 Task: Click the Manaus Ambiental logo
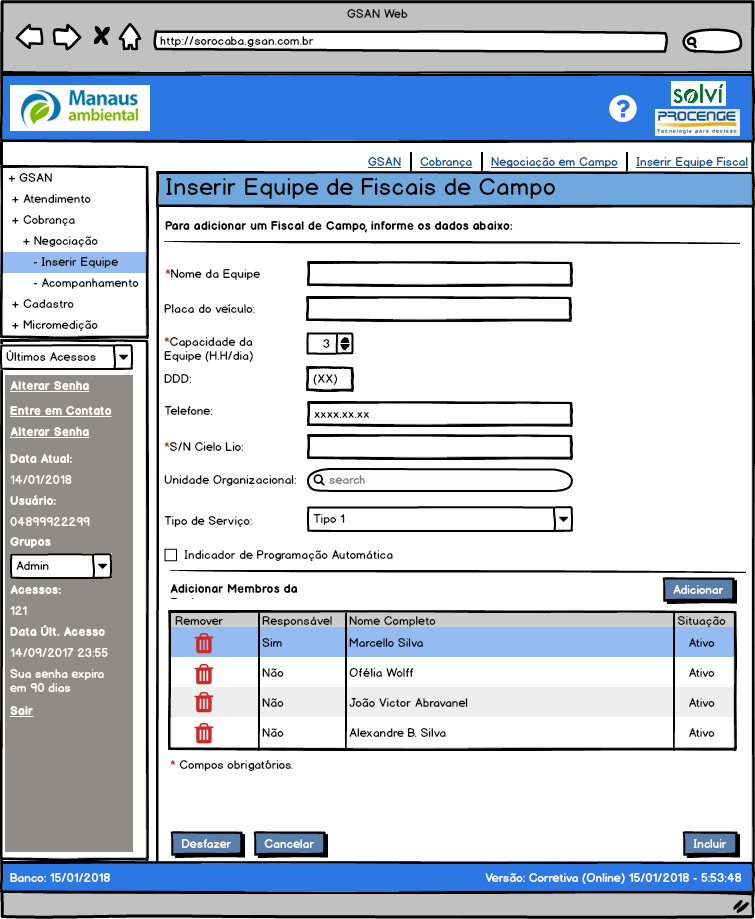click(x=80, y=108)
